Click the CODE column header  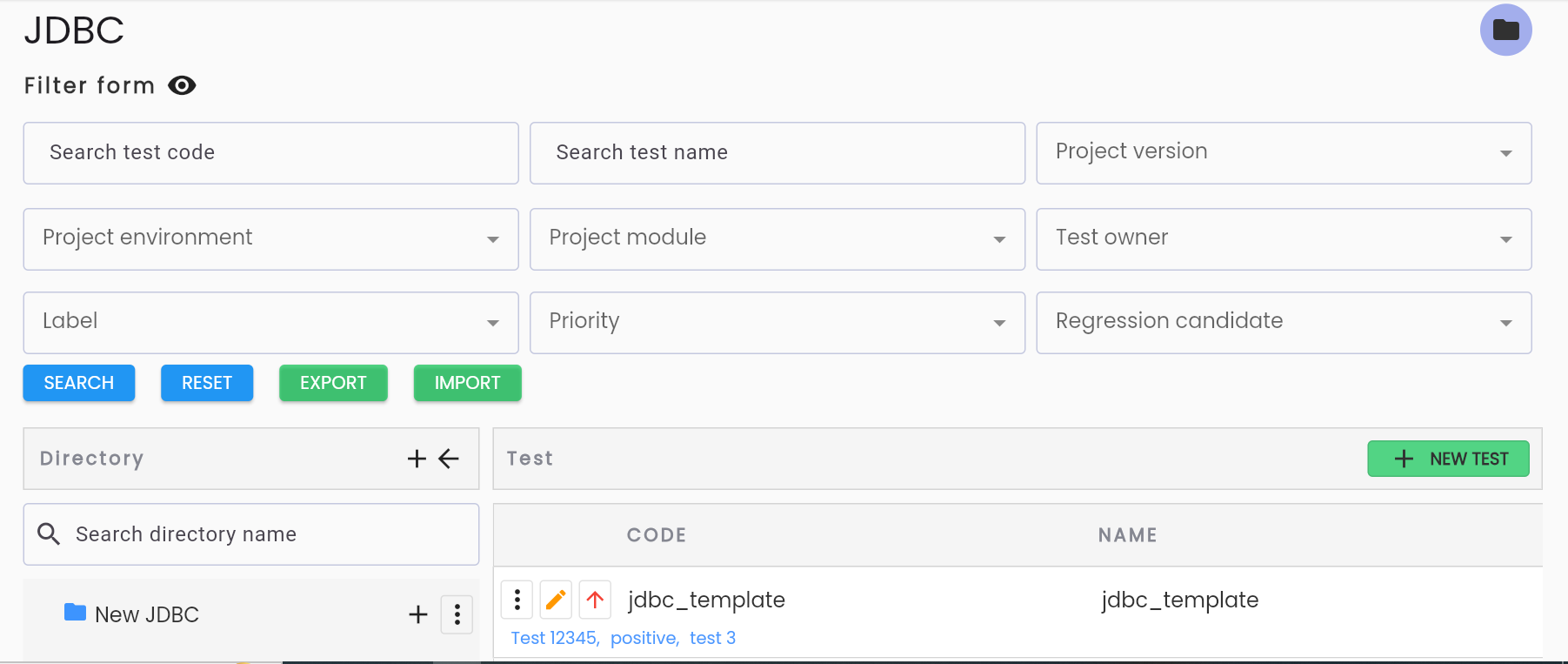[657, 535]
